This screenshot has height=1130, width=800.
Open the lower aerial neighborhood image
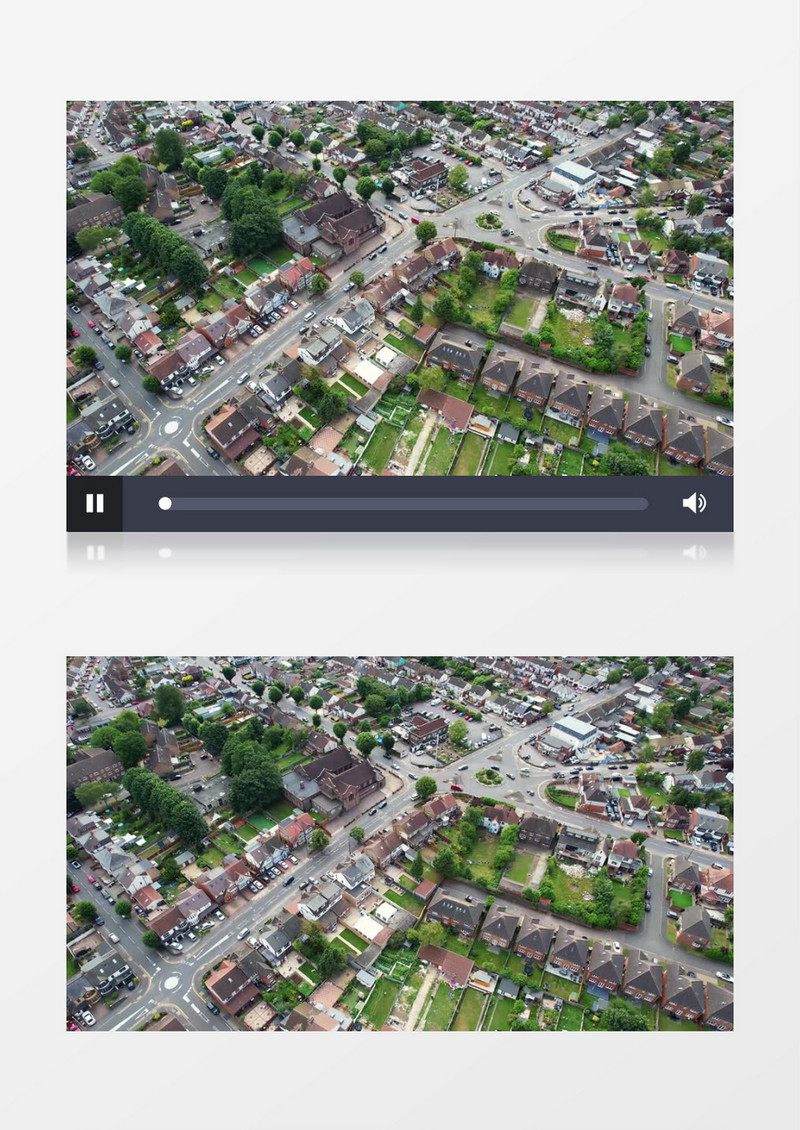400,843
